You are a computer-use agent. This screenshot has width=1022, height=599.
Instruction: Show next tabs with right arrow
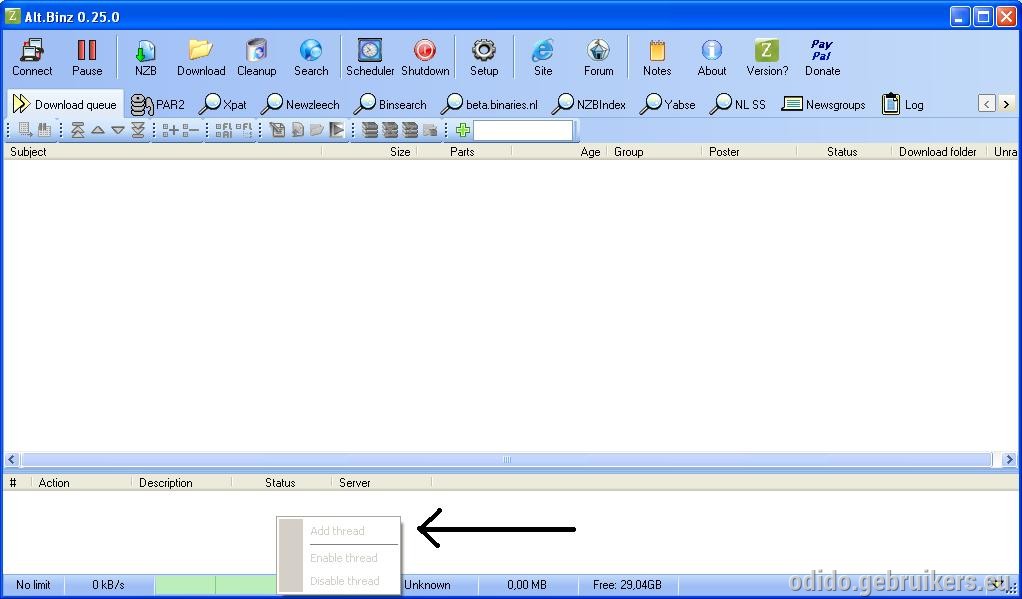1006,104
